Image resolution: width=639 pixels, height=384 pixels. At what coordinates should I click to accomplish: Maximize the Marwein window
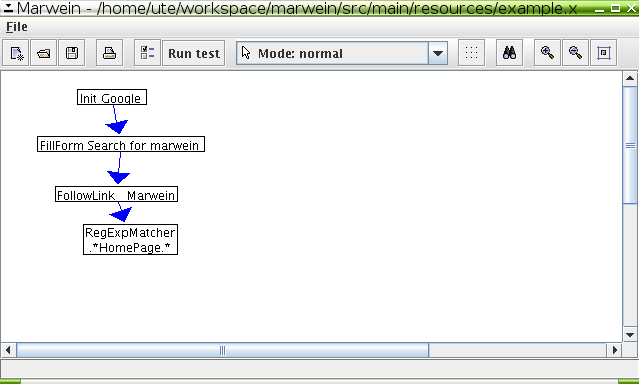[615, 8]
